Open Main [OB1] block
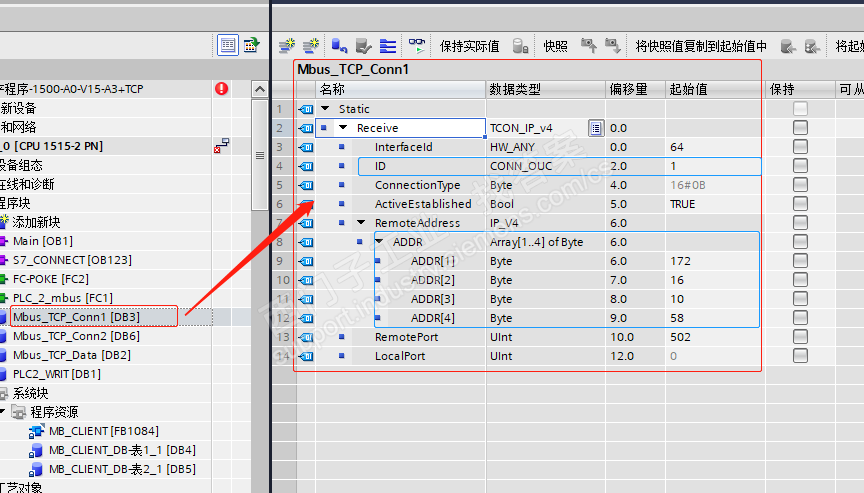The image size is (864, 493). [43, 241]
